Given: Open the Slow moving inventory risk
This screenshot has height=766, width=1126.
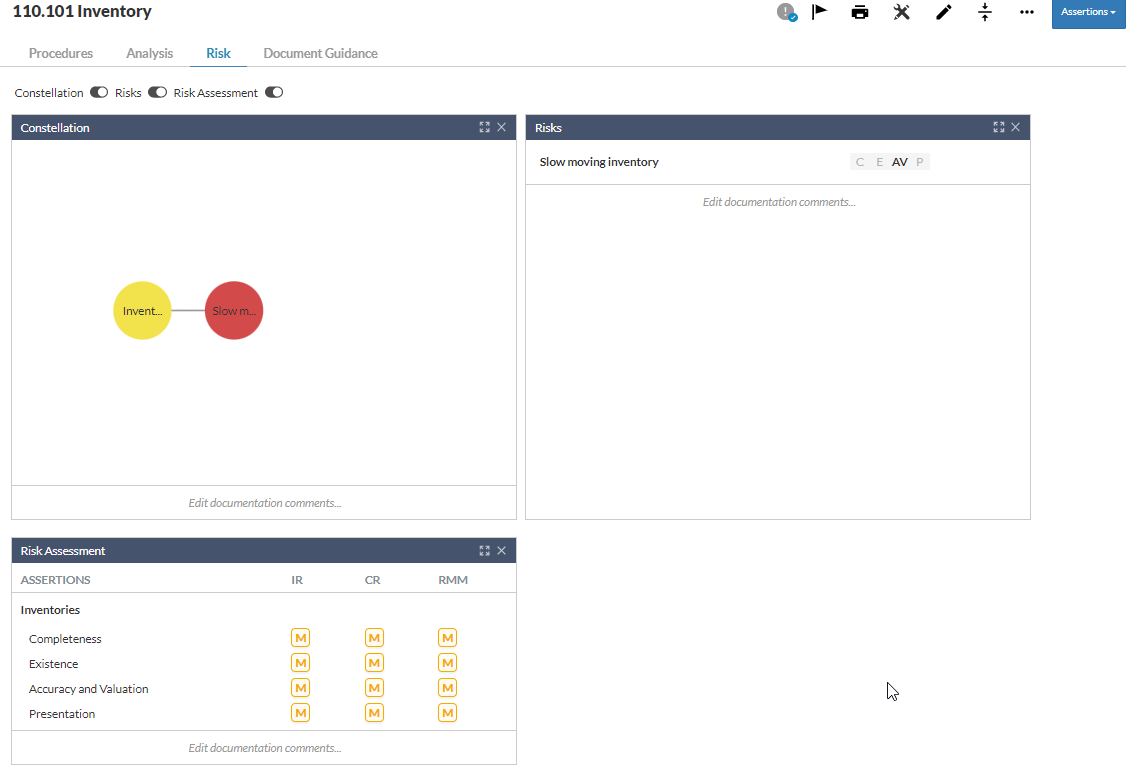Looking at the screenshot, I should [x=599, y=162].
